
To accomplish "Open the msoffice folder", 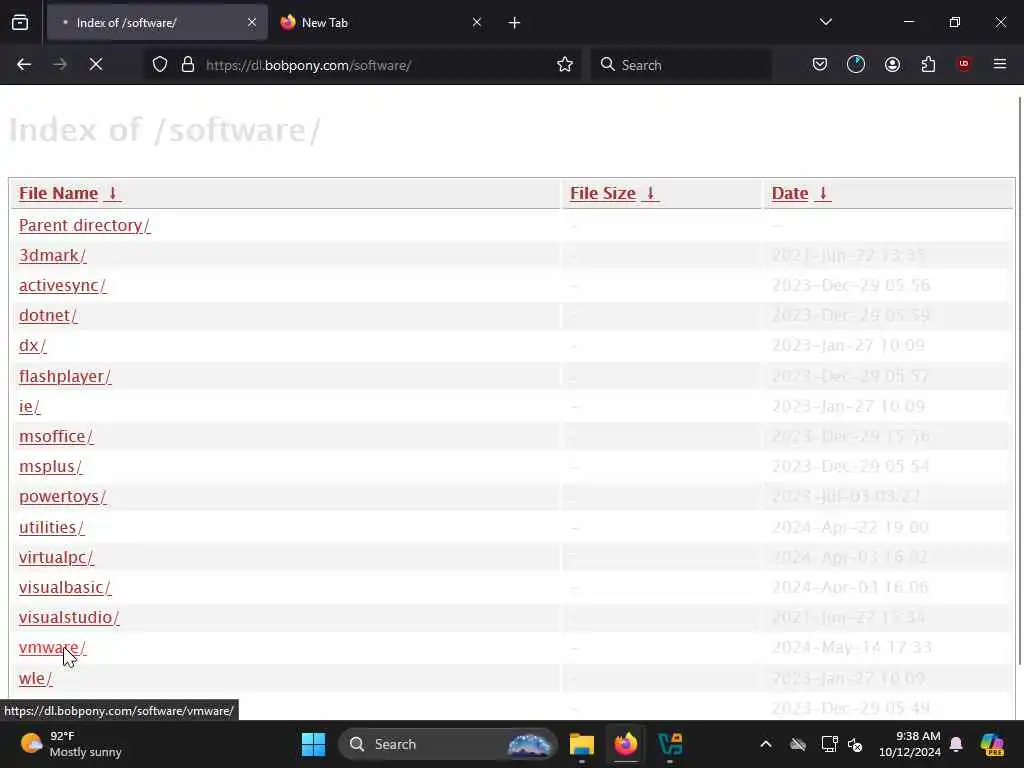I will point(56,436).
